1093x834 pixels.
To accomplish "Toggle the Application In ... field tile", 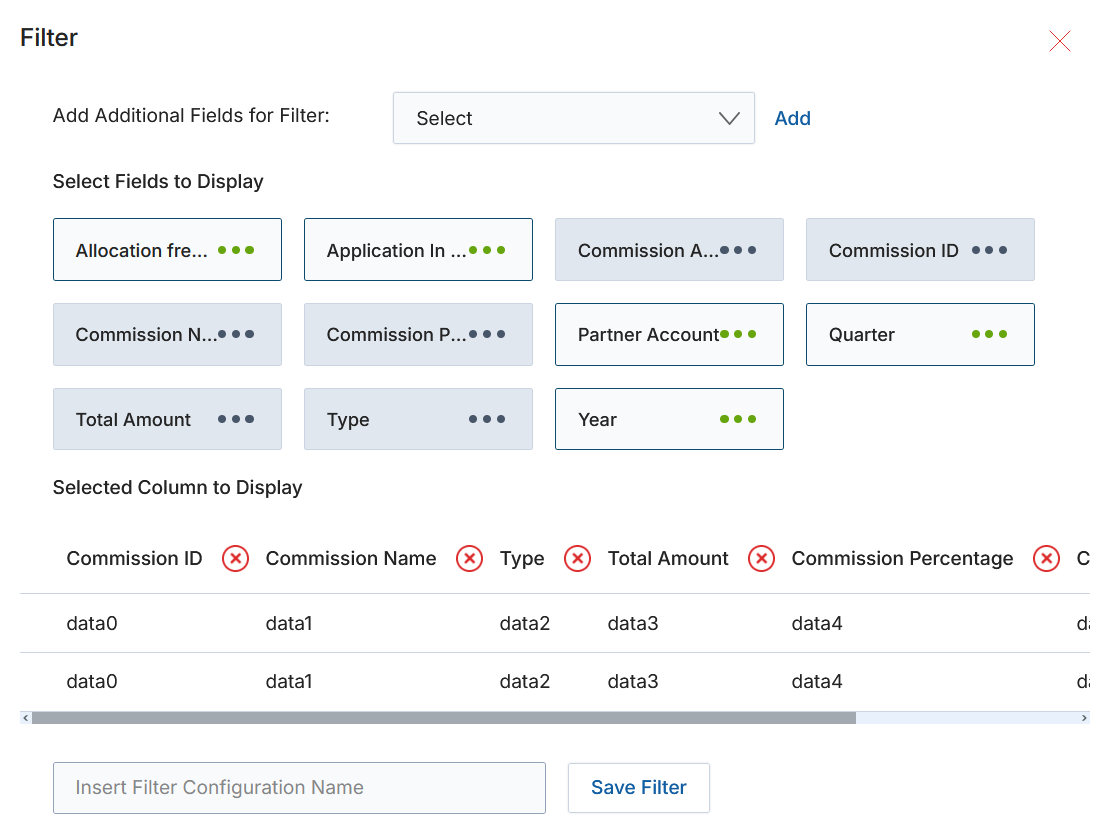I will (418, 250).
